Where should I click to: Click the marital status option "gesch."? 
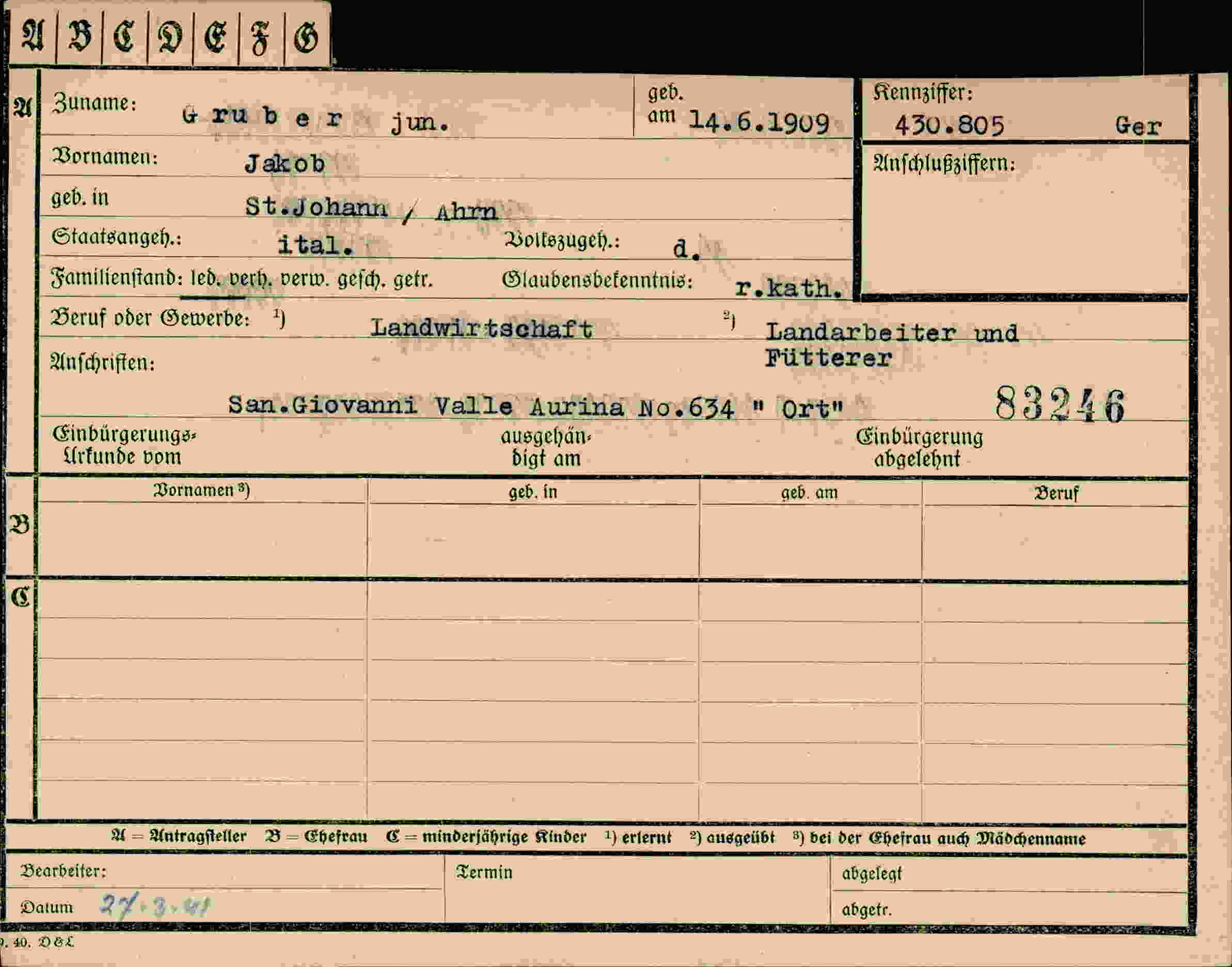[x=361, y=279]
